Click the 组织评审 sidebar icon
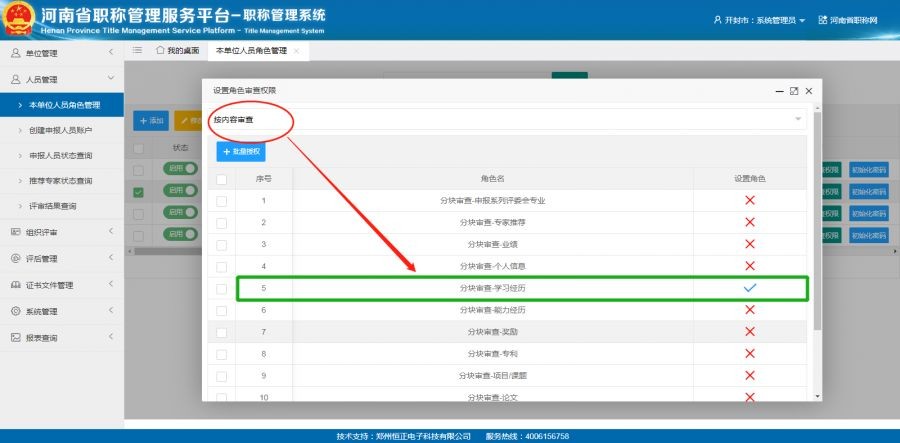The image size is (900, 443). click(15, 232)
